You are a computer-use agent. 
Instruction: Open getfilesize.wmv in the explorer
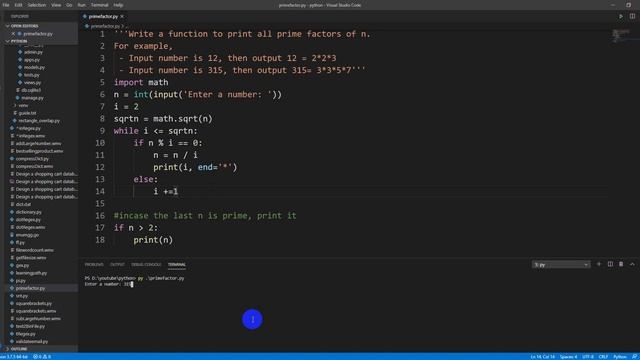31,258
